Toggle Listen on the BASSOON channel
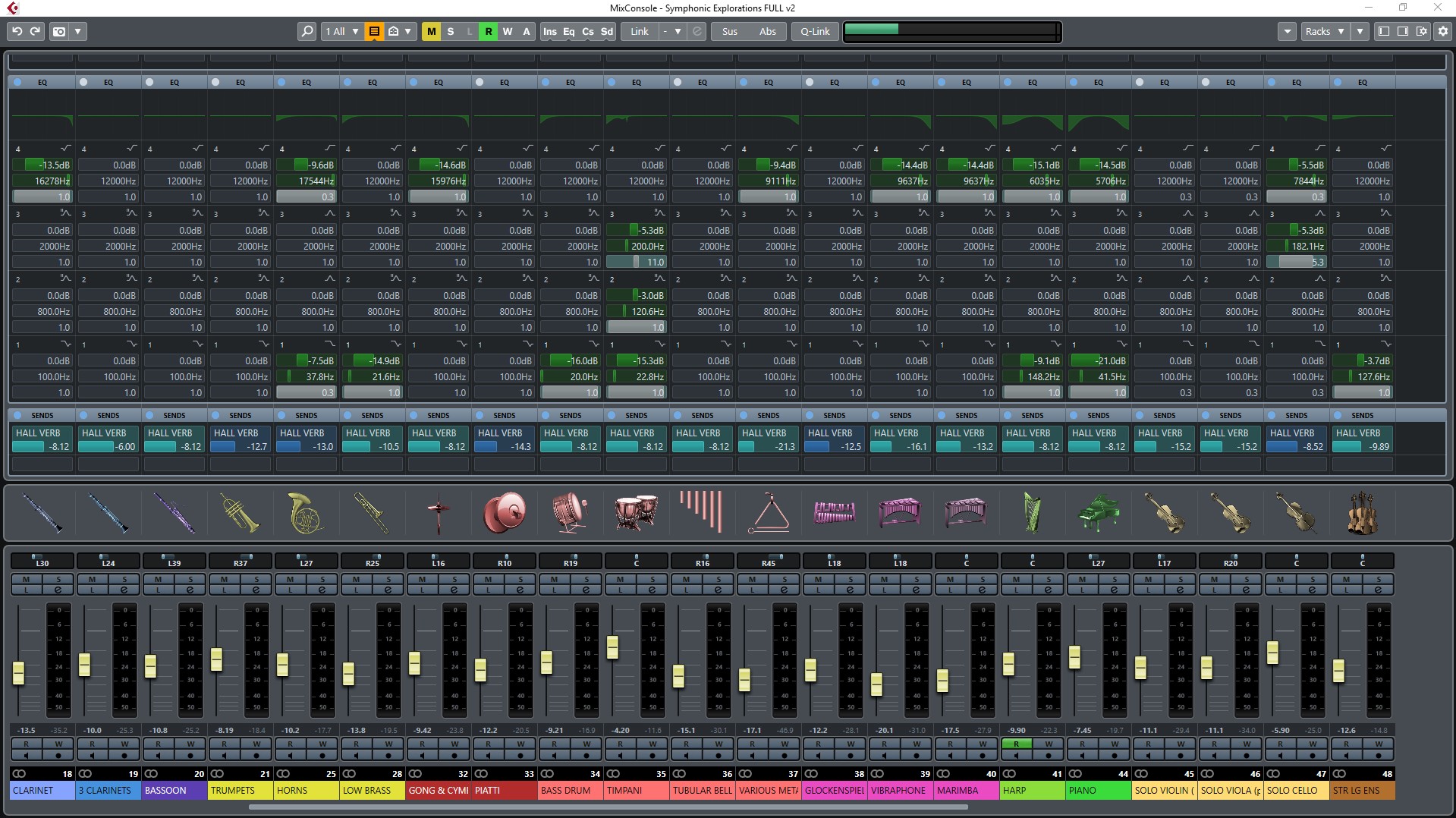 tap(158, 590)
